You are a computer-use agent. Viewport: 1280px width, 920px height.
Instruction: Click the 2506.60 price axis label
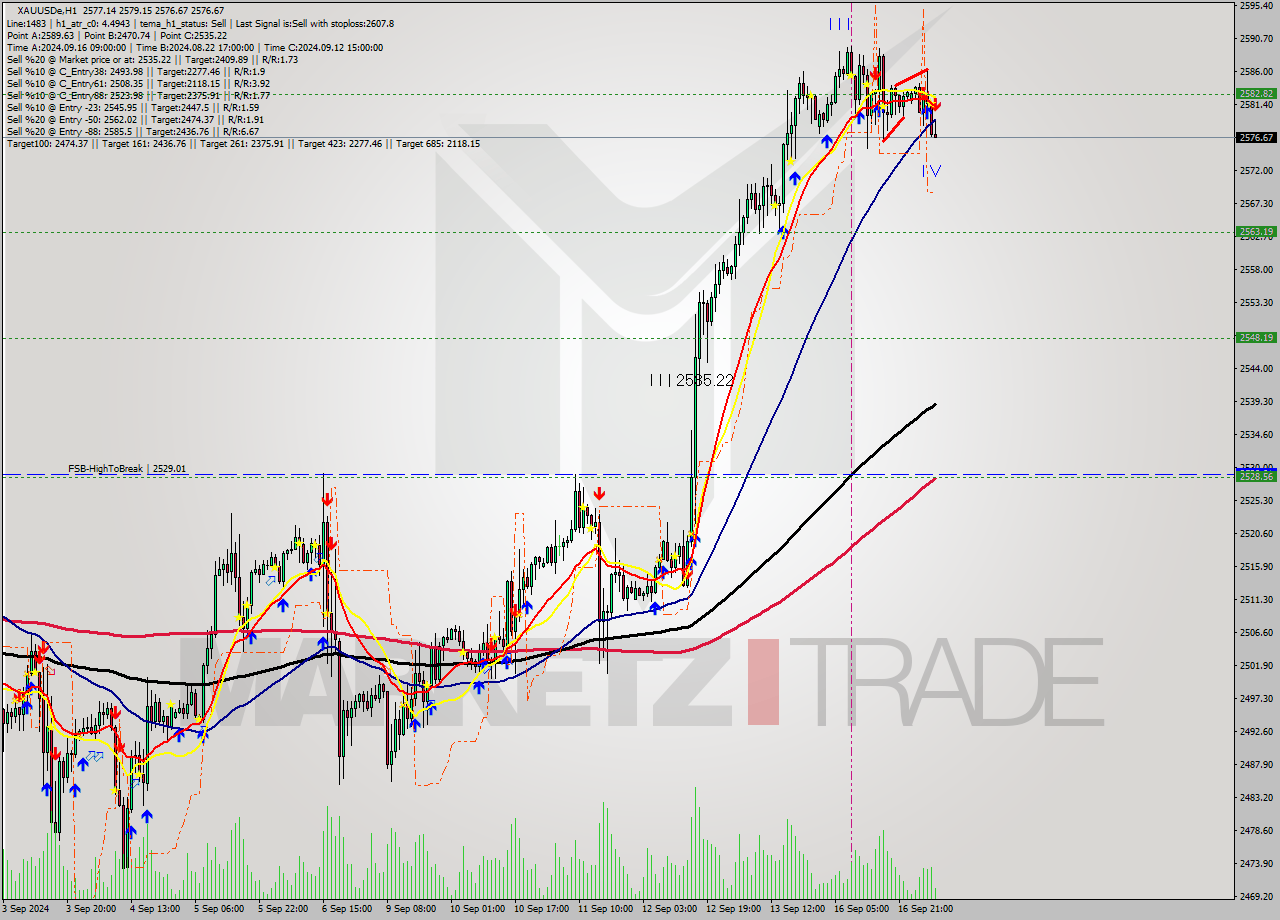(x=1256, y=633)
